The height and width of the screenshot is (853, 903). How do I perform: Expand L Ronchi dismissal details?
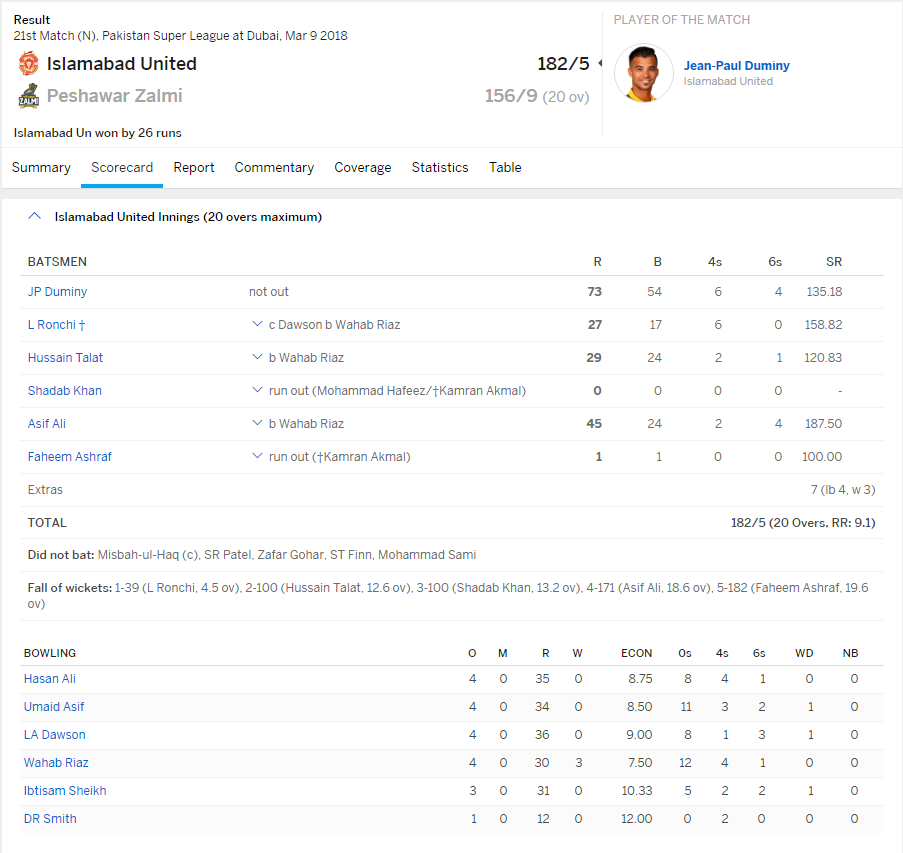pos(257,325)
